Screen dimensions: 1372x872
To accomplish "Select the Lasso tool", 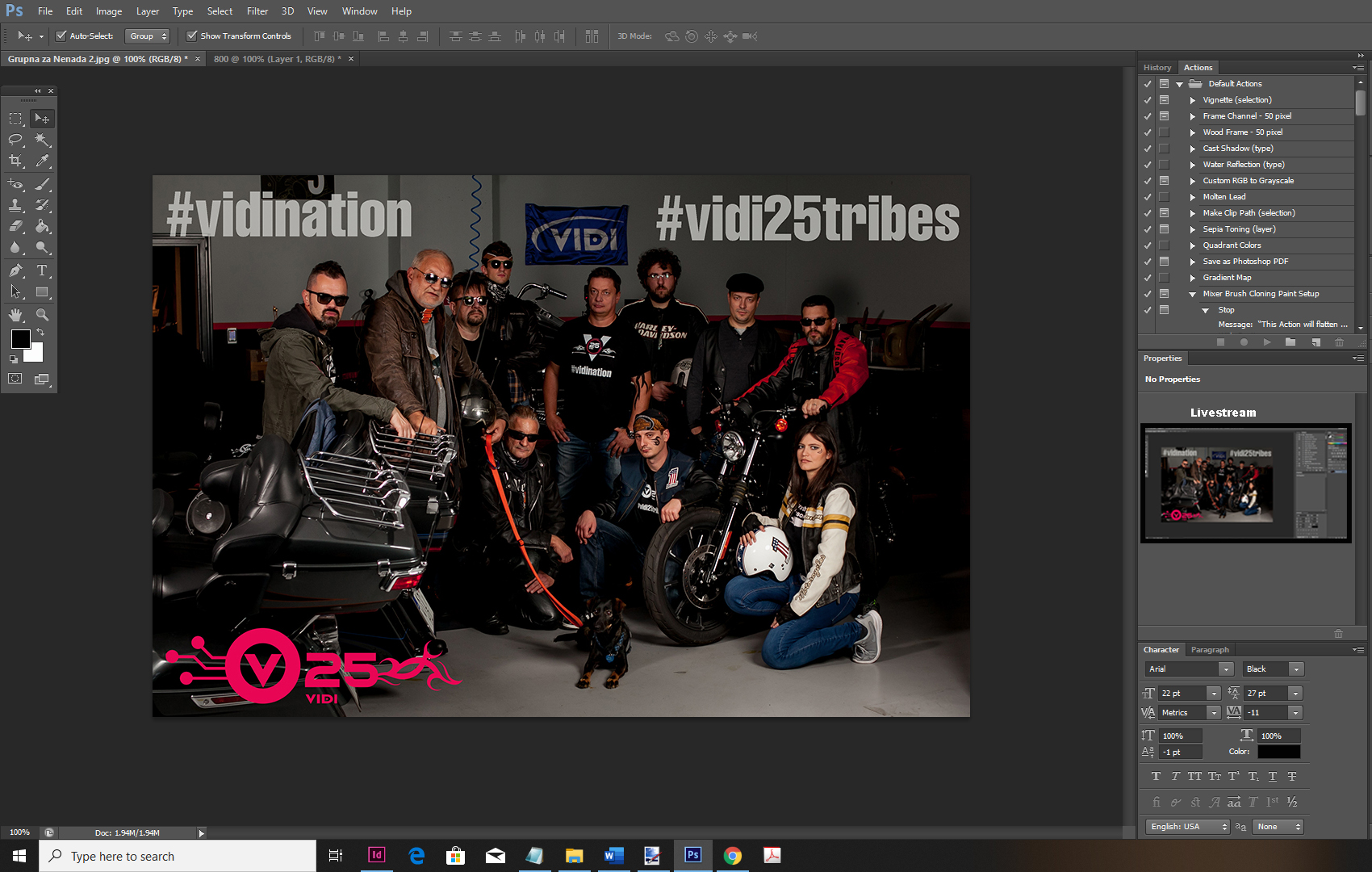I will pyautogui.click(x=15, y=140).
